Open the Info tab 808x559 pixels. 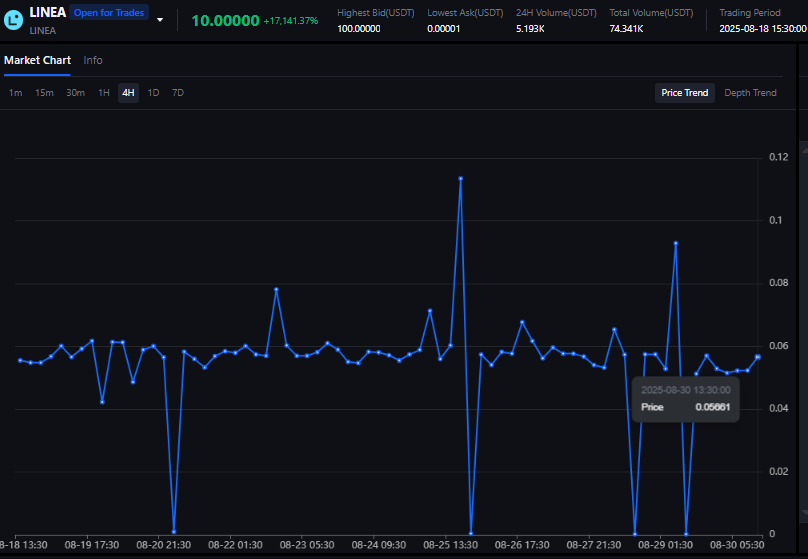click(x=93, y=60)
